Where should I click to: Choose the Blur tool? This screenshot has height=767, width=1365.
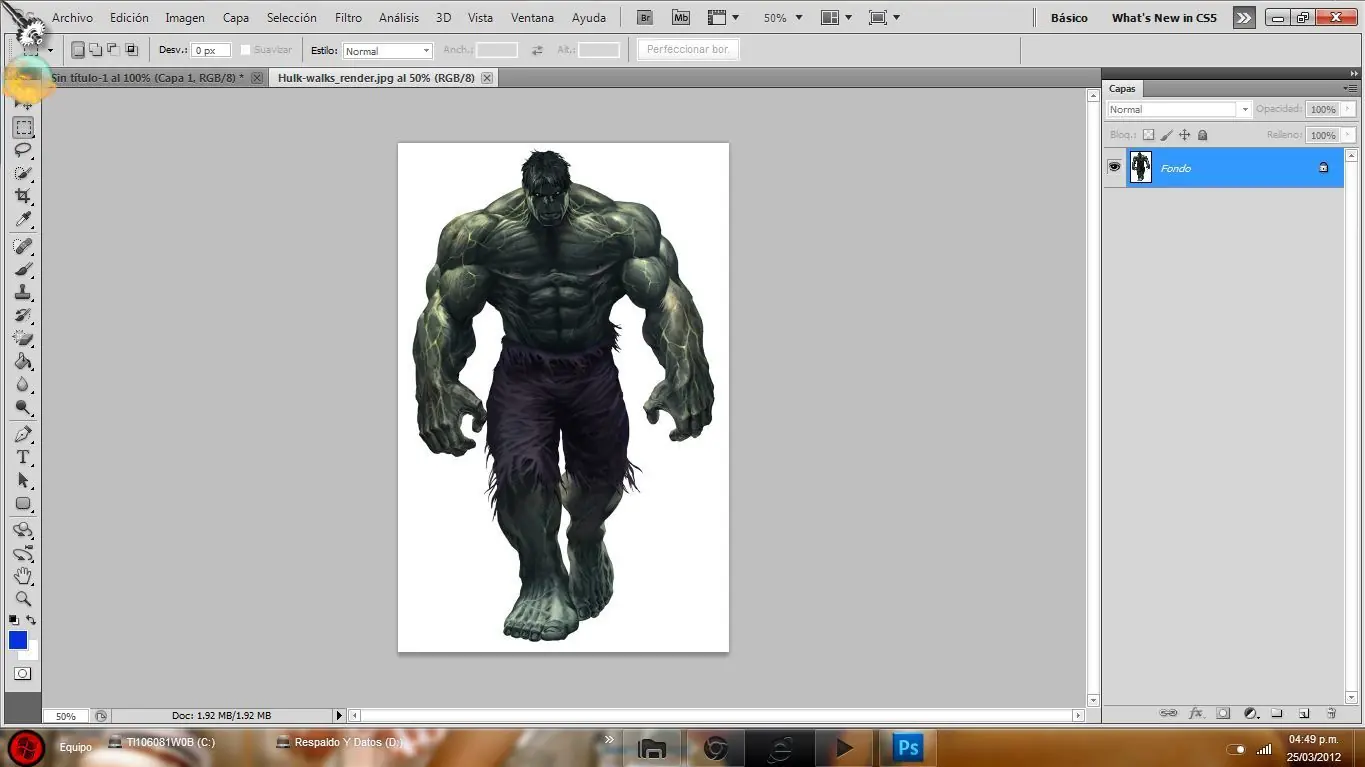tap(23, 384)
